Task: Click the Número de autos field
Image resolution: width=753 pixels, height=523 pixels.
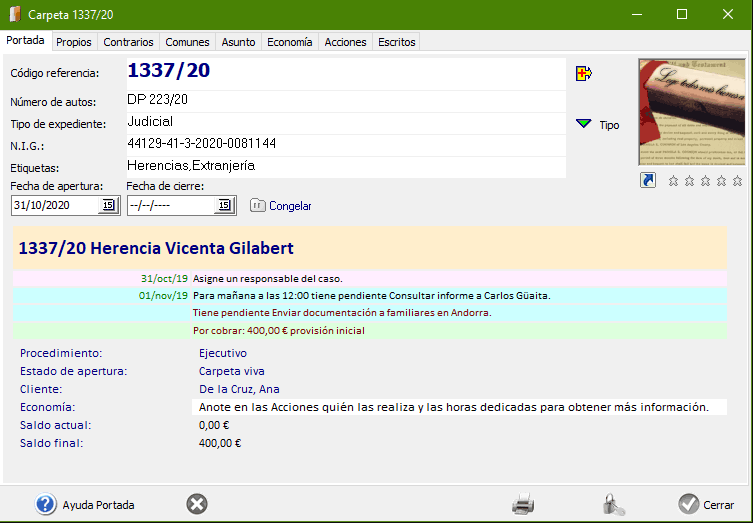Action: (x=345, y=100)
